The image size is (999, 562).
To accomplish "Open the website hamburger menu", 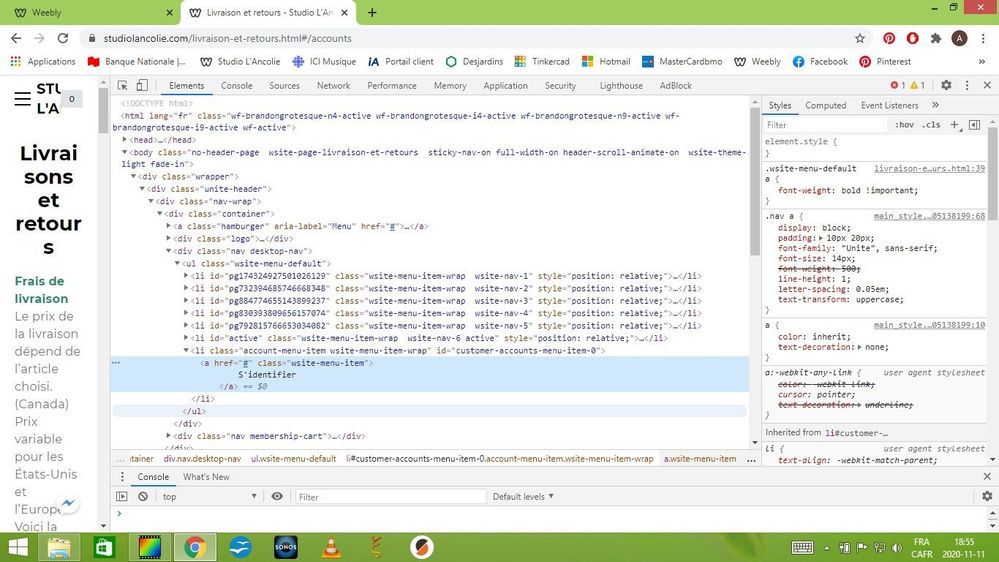I will pos(22,98).
